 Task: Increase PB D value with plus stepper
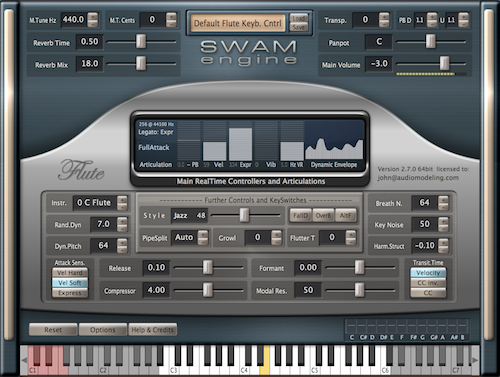432,16
